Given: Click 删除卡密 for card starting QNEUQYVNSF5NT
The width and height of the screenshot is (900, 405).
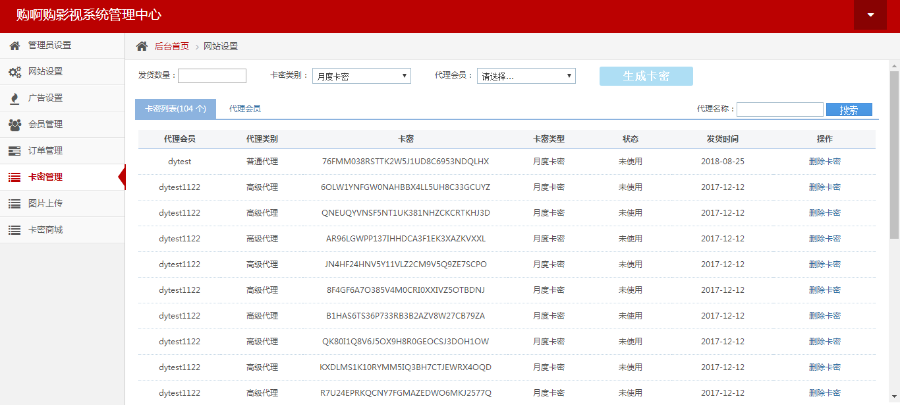Looking at the screenshot, I should [x=825, y=213].
